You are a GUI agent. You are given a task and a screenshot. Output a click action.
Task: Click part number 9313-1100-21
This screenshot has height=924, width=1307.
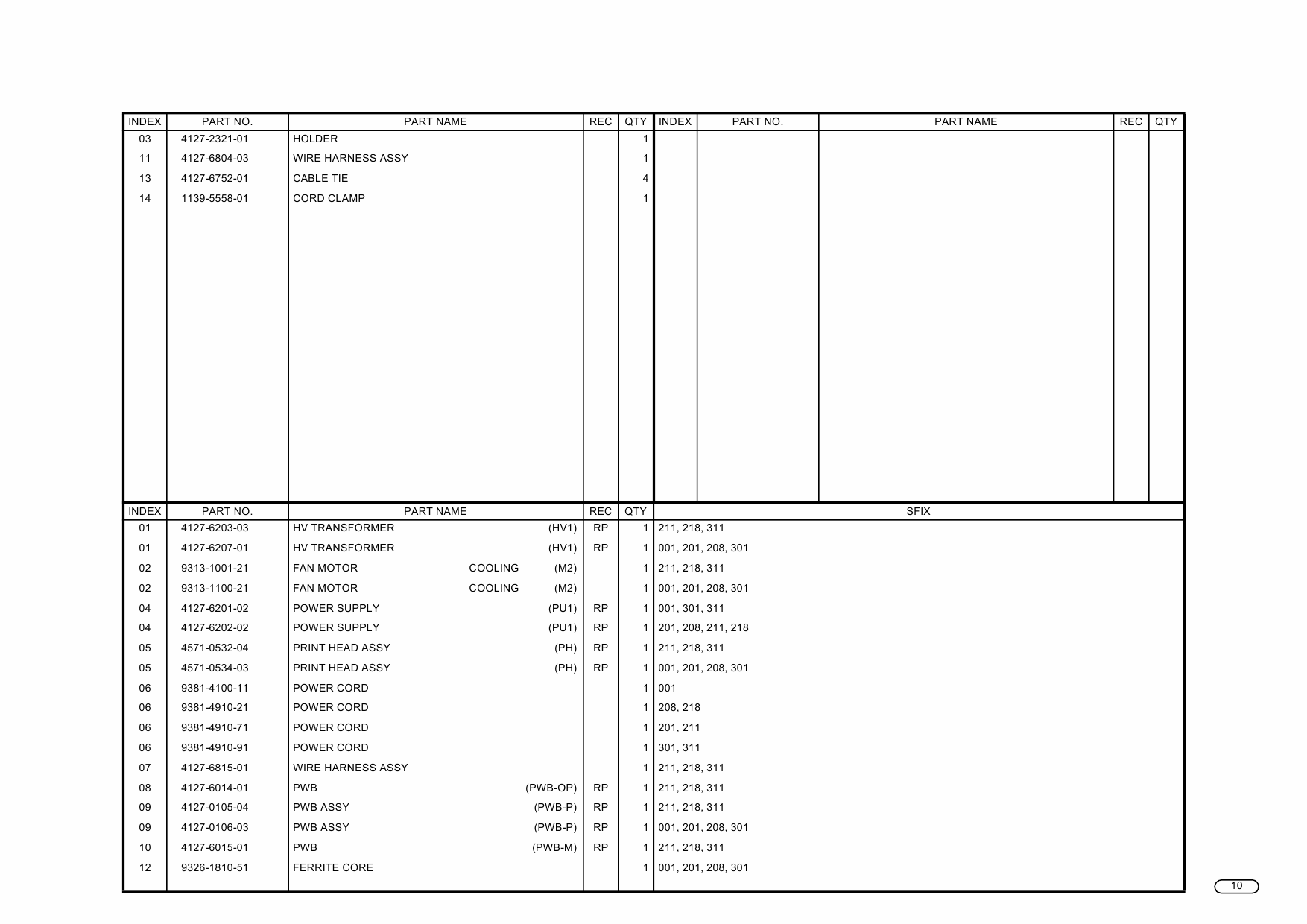pos(215,588)
